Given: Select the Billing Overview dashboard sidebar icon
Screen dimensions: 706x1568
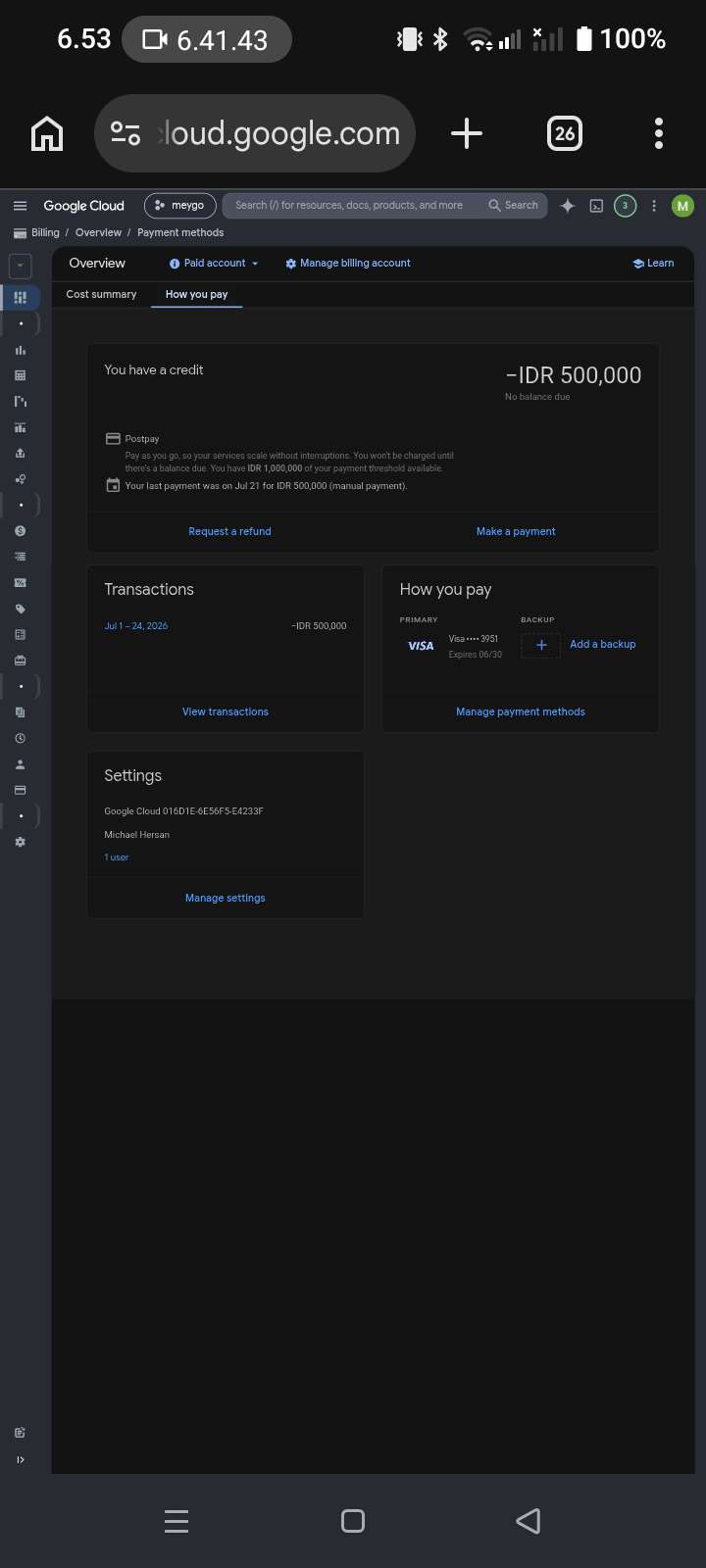Looking at the screenshot, I should tap(21, 297).
